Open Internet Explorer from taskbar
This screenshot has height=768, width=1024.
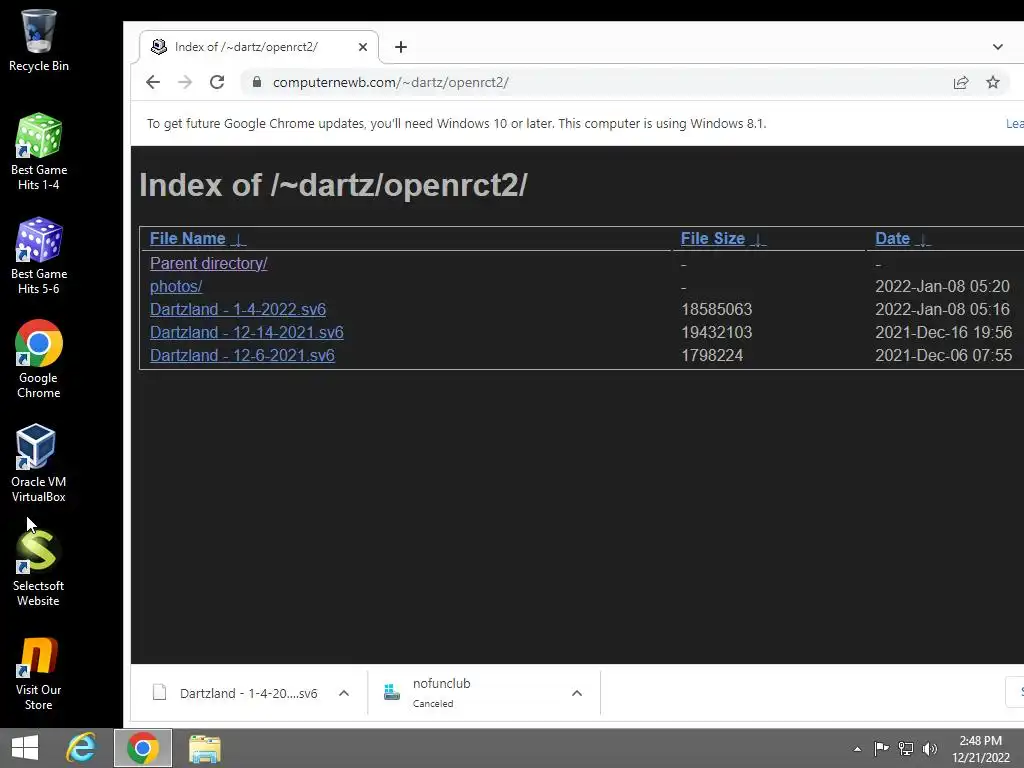[x=82, y=748]
